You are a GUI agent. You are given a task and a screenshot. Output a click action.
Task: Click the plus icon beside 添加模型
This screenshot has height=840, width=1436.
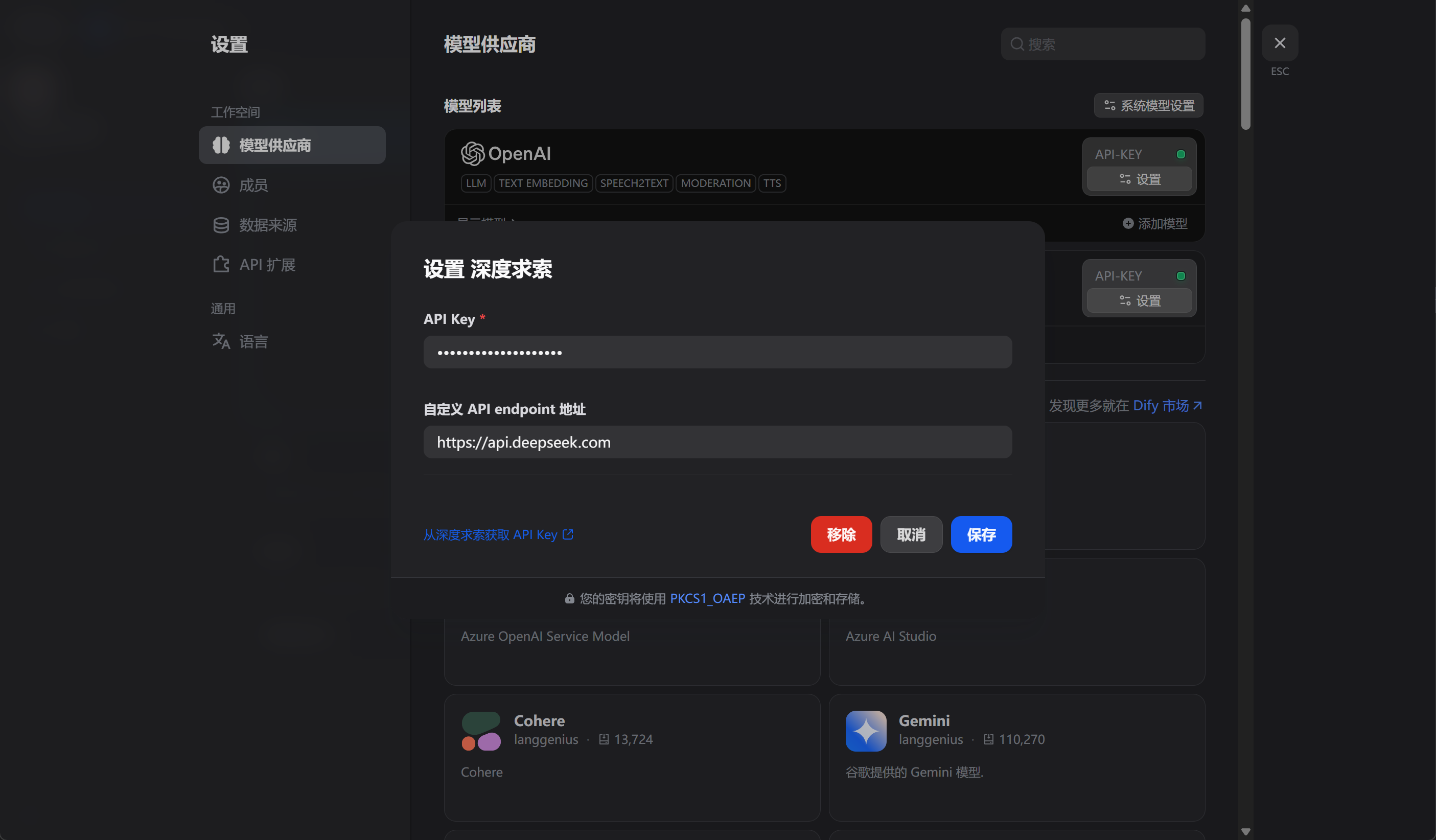[x=1128, y=223]
